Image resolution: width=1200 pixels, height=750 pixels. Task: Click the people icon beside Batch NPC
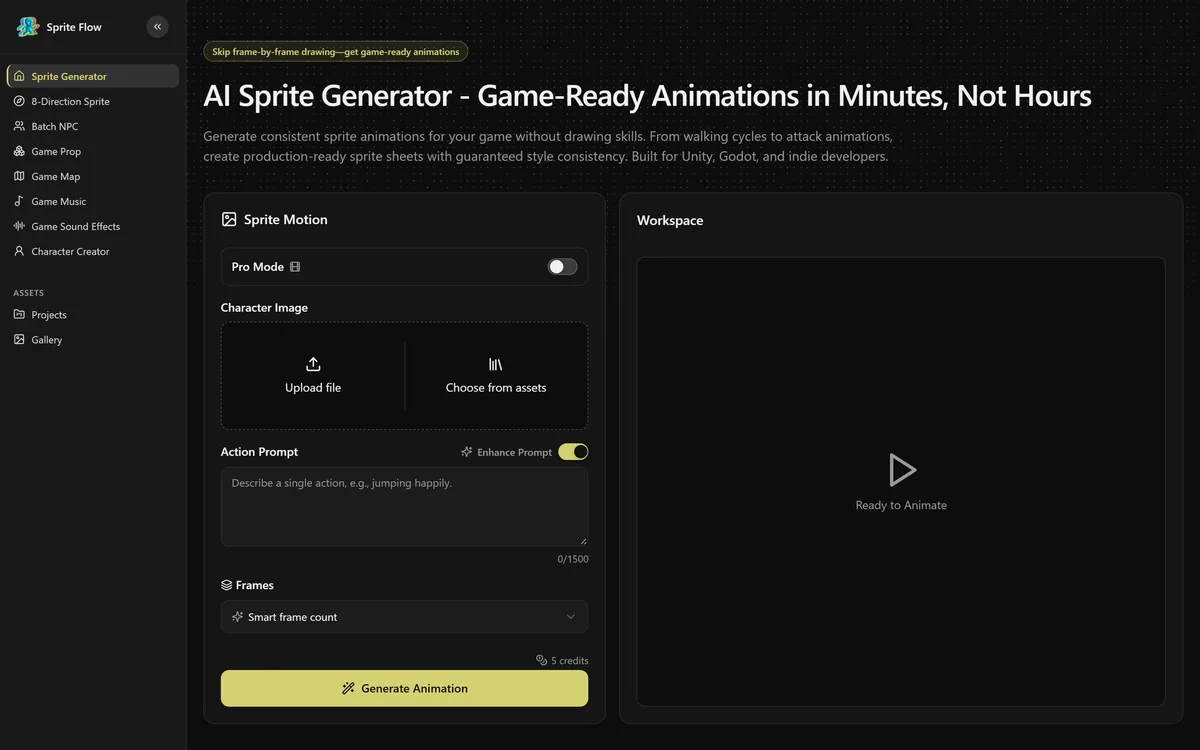pos(19,126)
